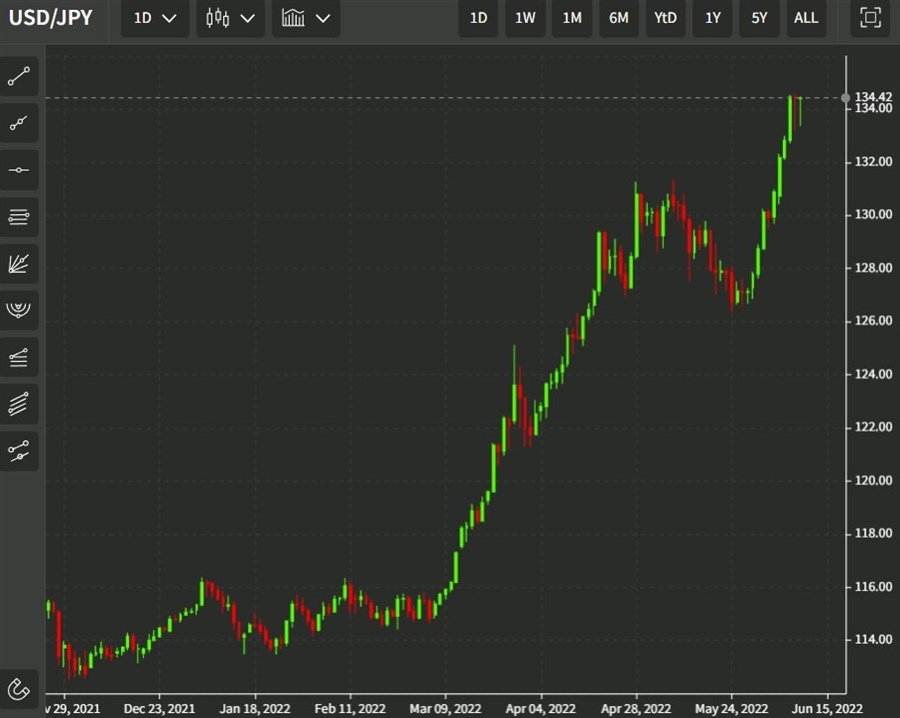Screen dimensions: 900x718
Task: Click the Jan 18, 2022 date label
Action: (255, 709)
